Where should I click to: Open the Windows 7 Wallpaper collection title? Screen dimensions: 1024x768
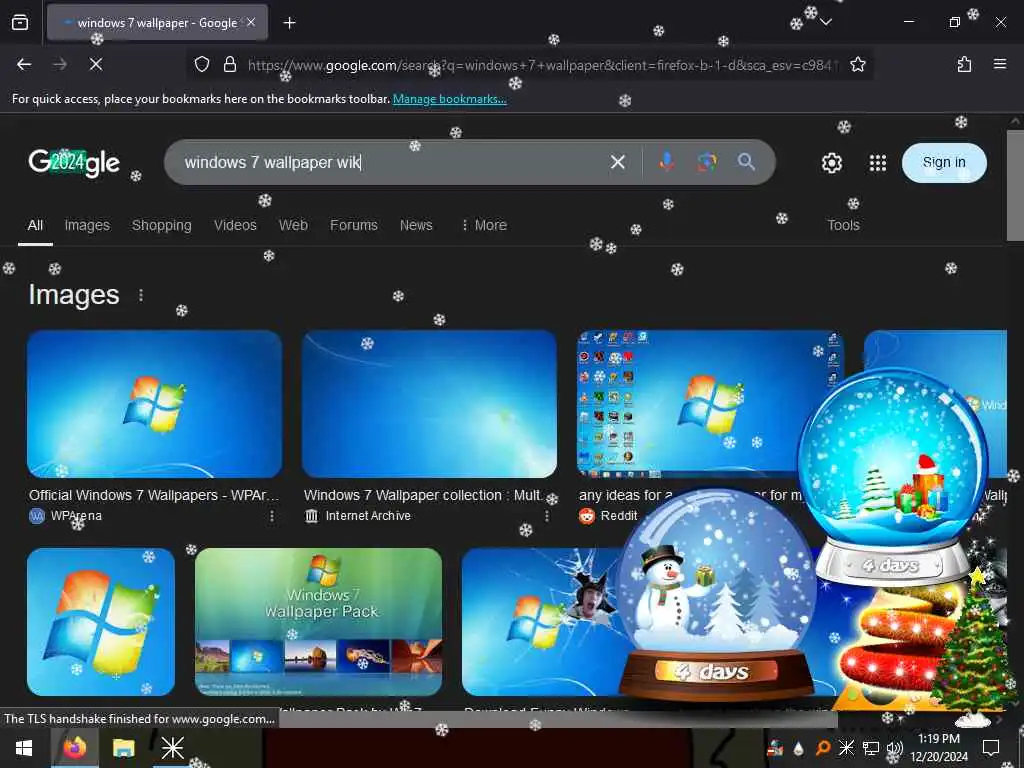tap(423, 495)
